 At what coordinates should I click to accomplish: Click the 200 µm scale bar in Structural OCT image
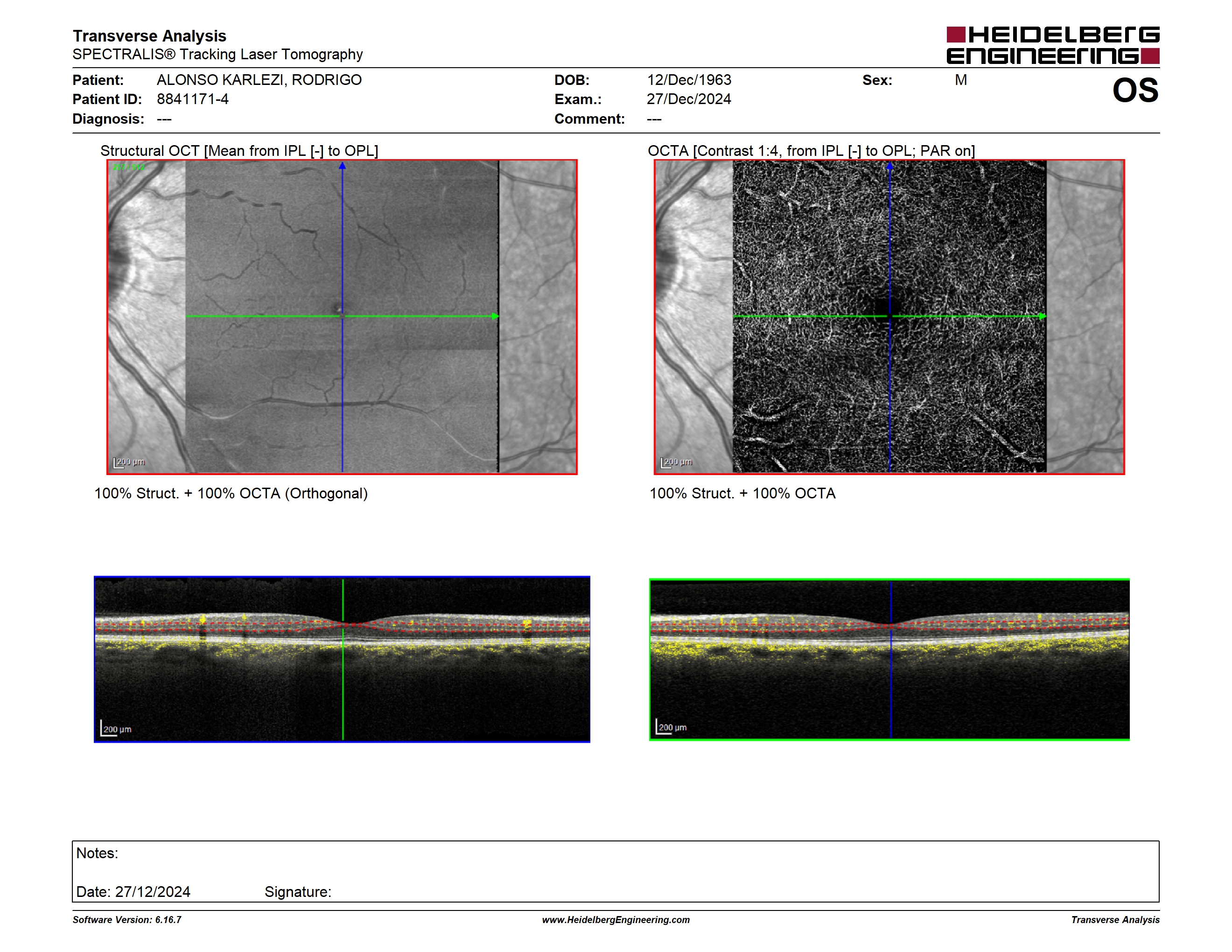point(129,462)
